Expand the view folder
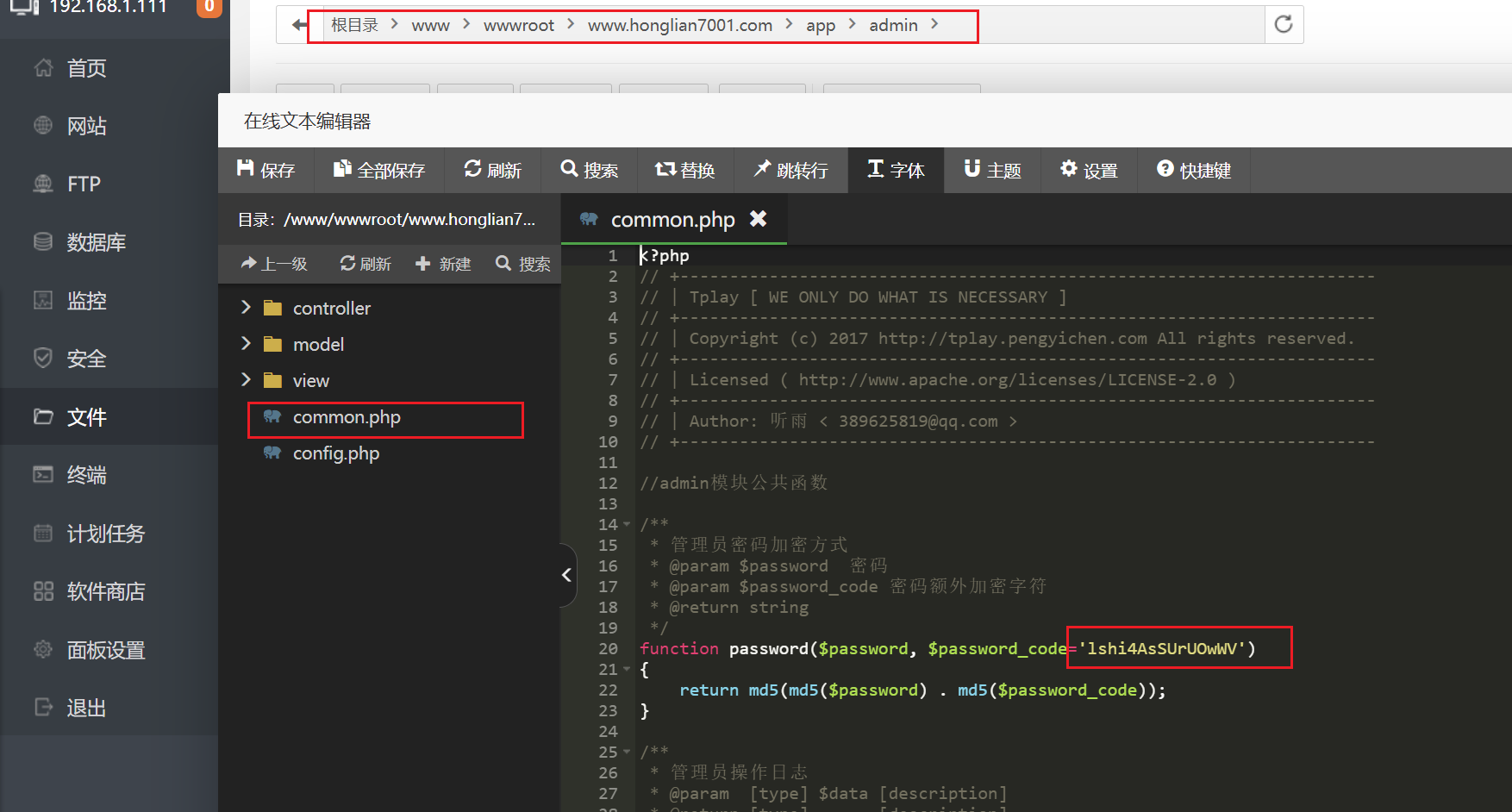This screenshot has width=1512, height=812. (x=246, y=380)
